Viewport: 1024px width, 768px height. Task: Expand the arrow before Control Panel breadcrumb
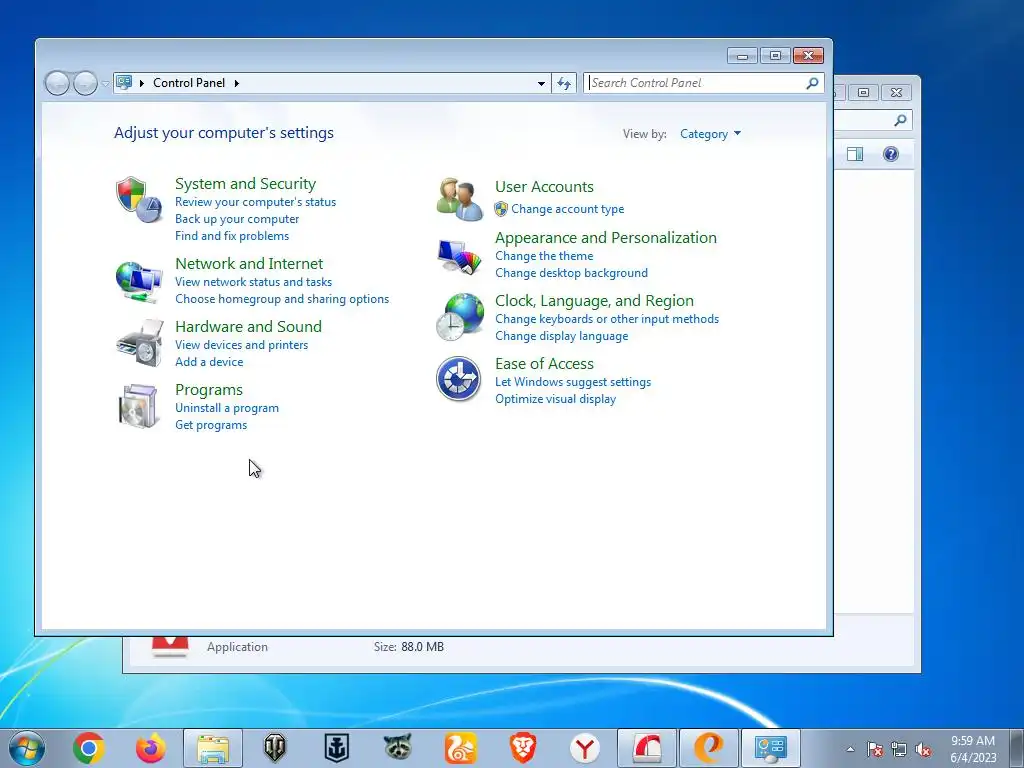pos(142,83)
